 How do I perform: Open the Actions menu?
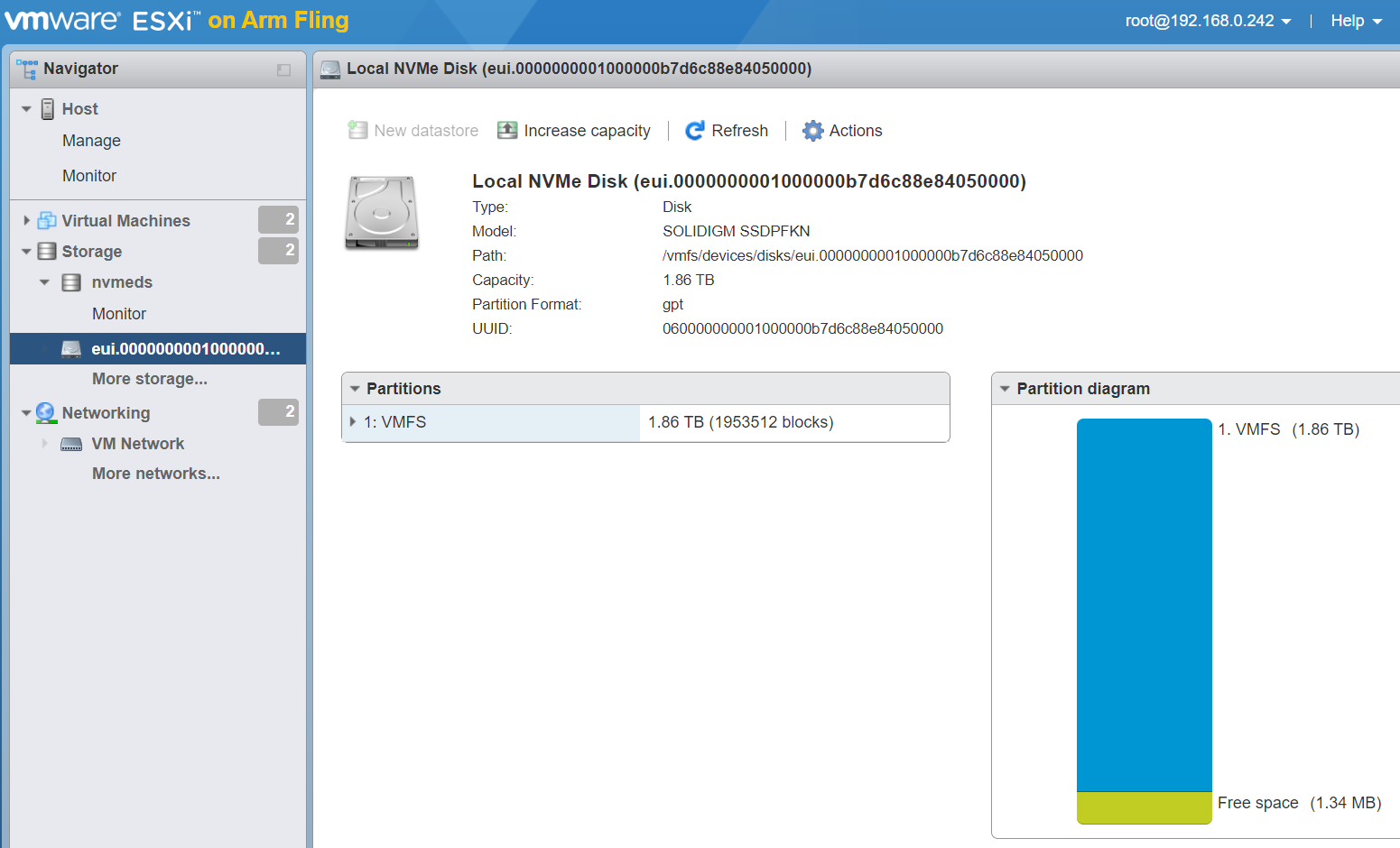[842, 131]
